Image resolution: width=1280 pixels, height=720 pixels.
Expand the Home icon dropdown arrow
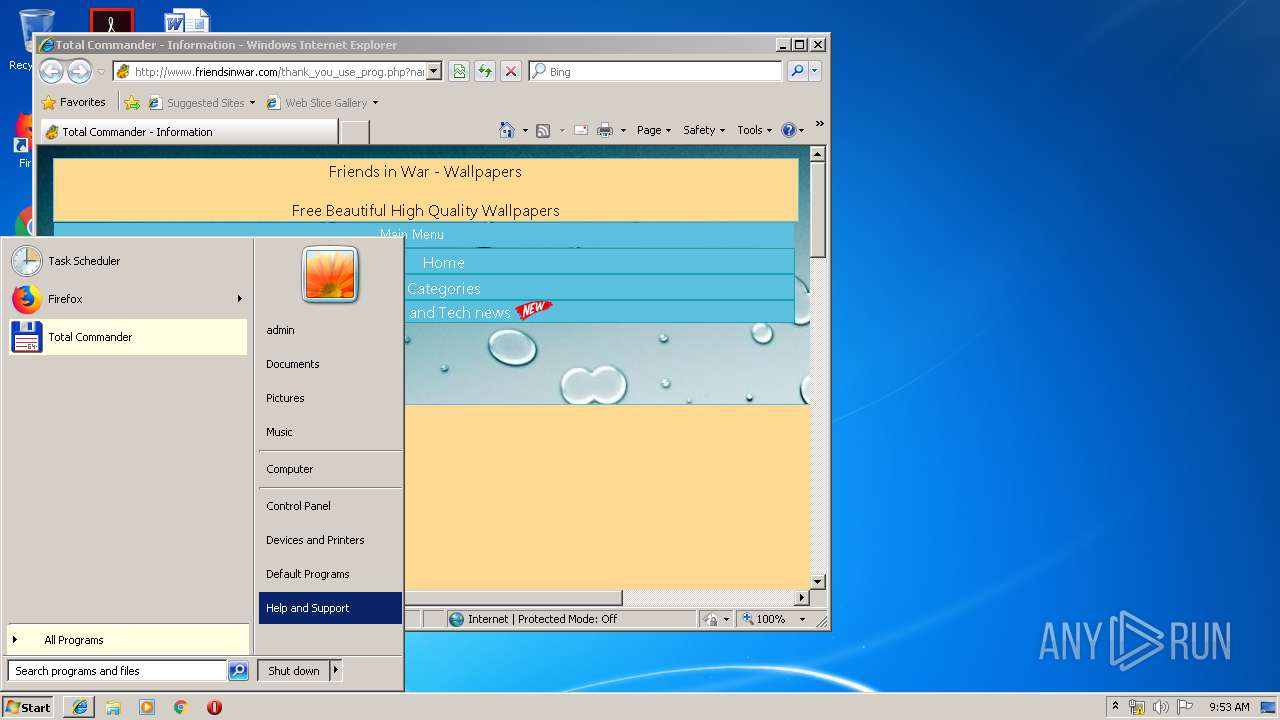click(525, 130)
